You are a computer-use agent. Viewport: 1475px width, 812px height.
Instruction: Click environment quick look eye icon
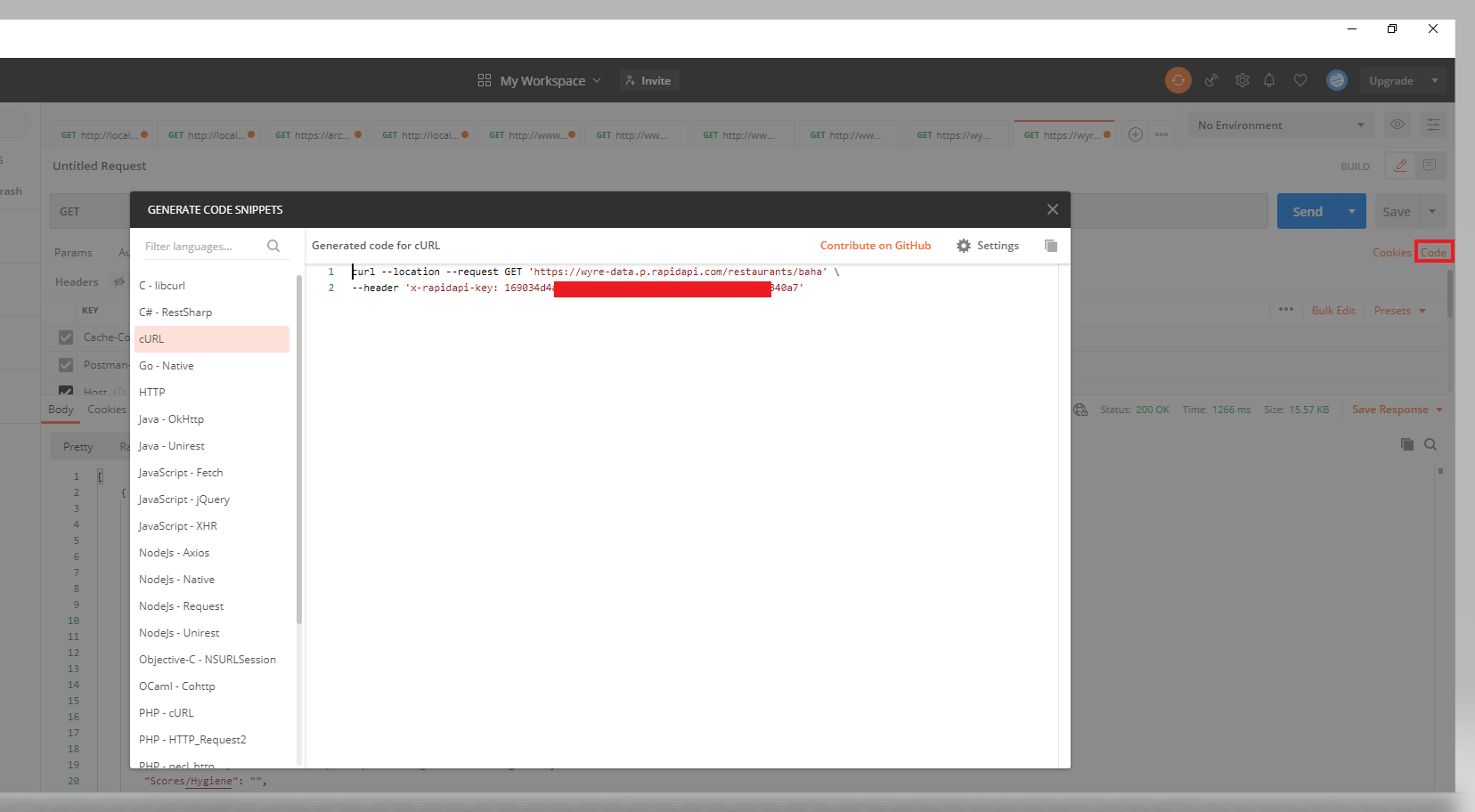pyautogui.click(x=1398, y=125)
